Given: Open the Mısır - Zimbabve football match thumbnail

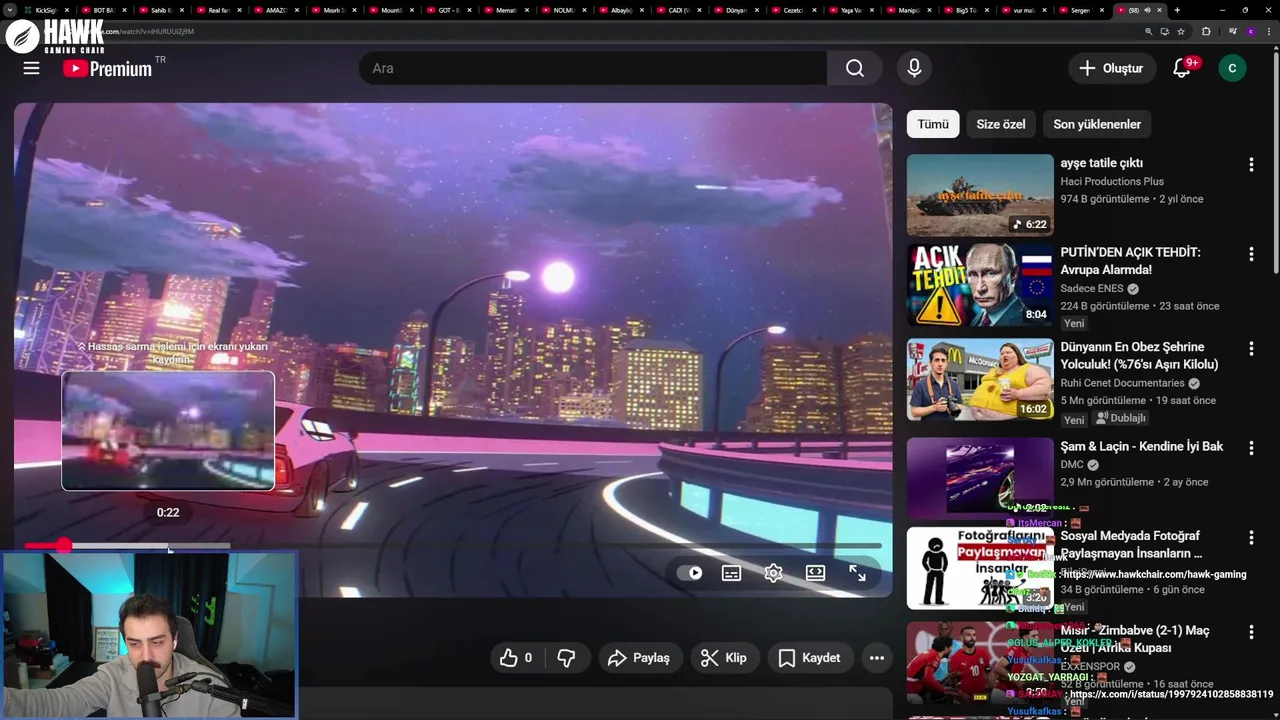Looking at the screenshot, I should pos(980,663).
